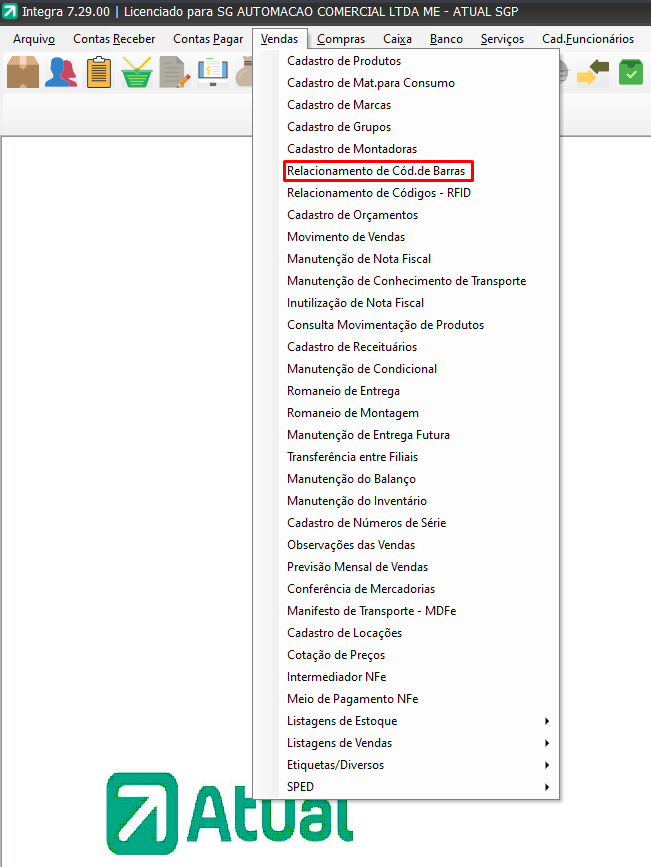651x867 pixels.
Task: Expand the Listagens de Vendas submenu arrow
Action: [x=546, y=743]
